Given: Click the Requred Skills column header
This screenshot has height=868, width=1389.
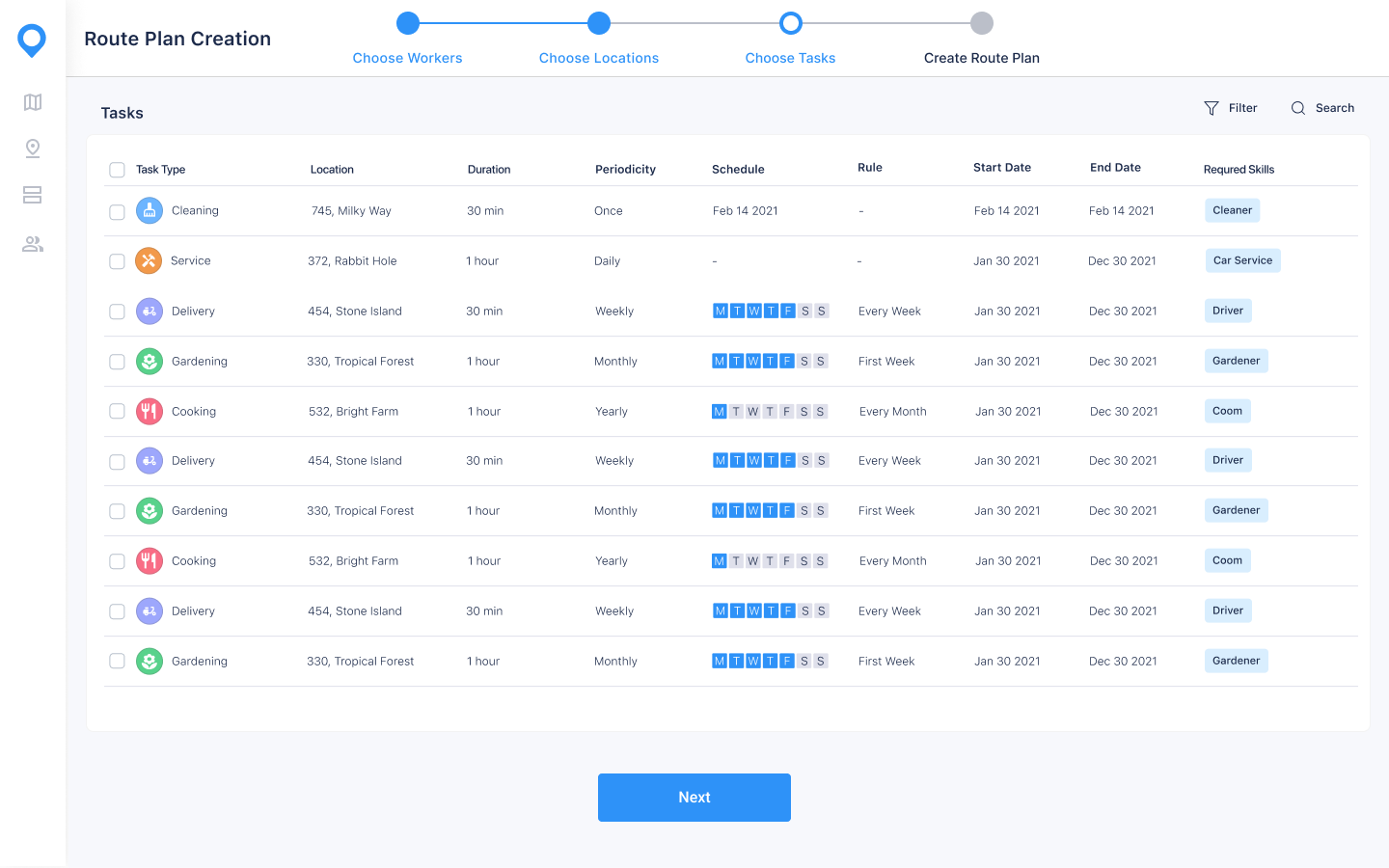Looking at the screenshot, I should pyautogui.click(x=1239, y=170).
